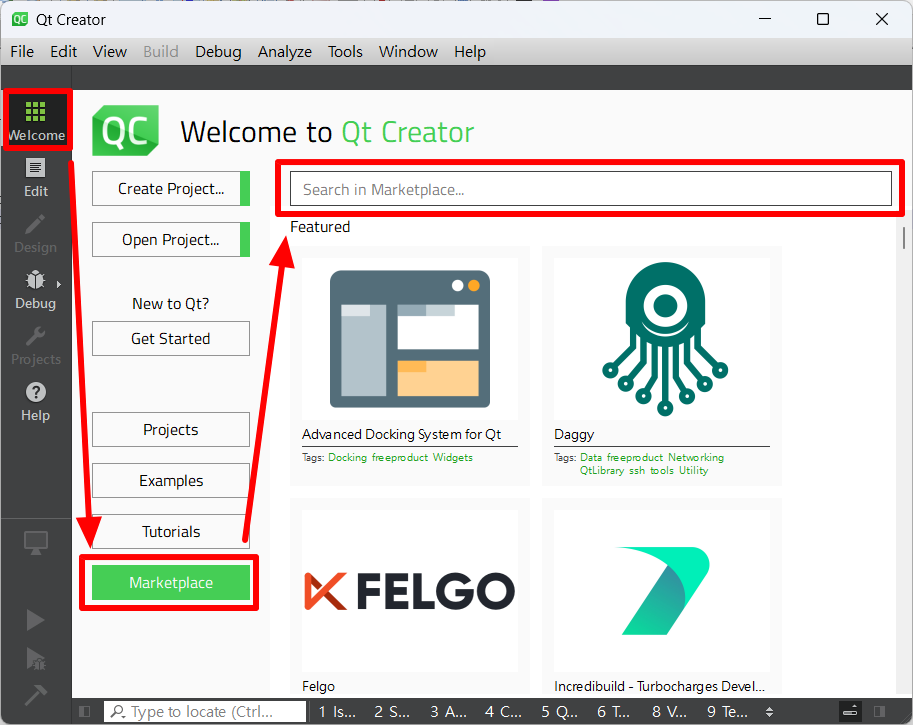Click the Incredibuild - Turbocharges Devel... title
Image resolution: width=913 pixels, height=725 pixels.
[x=659, y=687]
